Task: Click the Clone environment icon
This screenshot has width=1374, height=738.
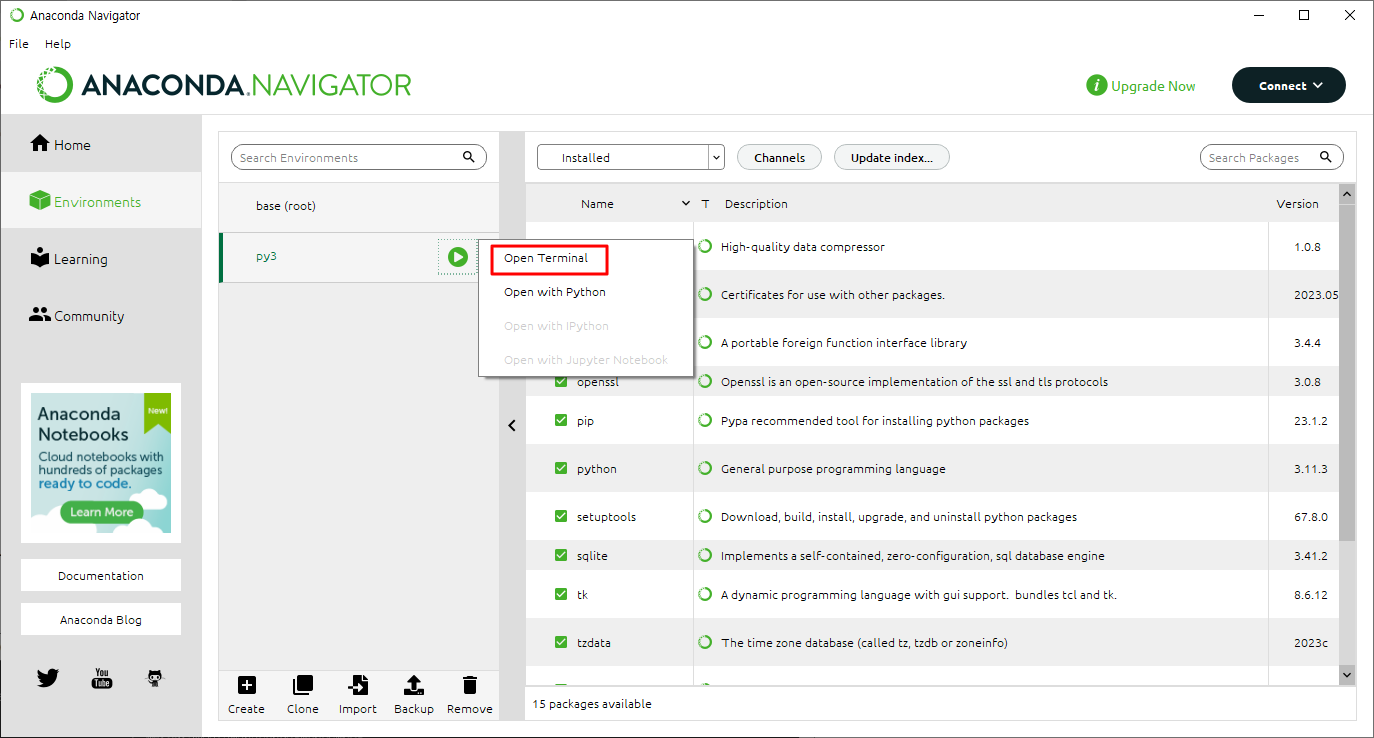Action: click(x=302, y=685)
